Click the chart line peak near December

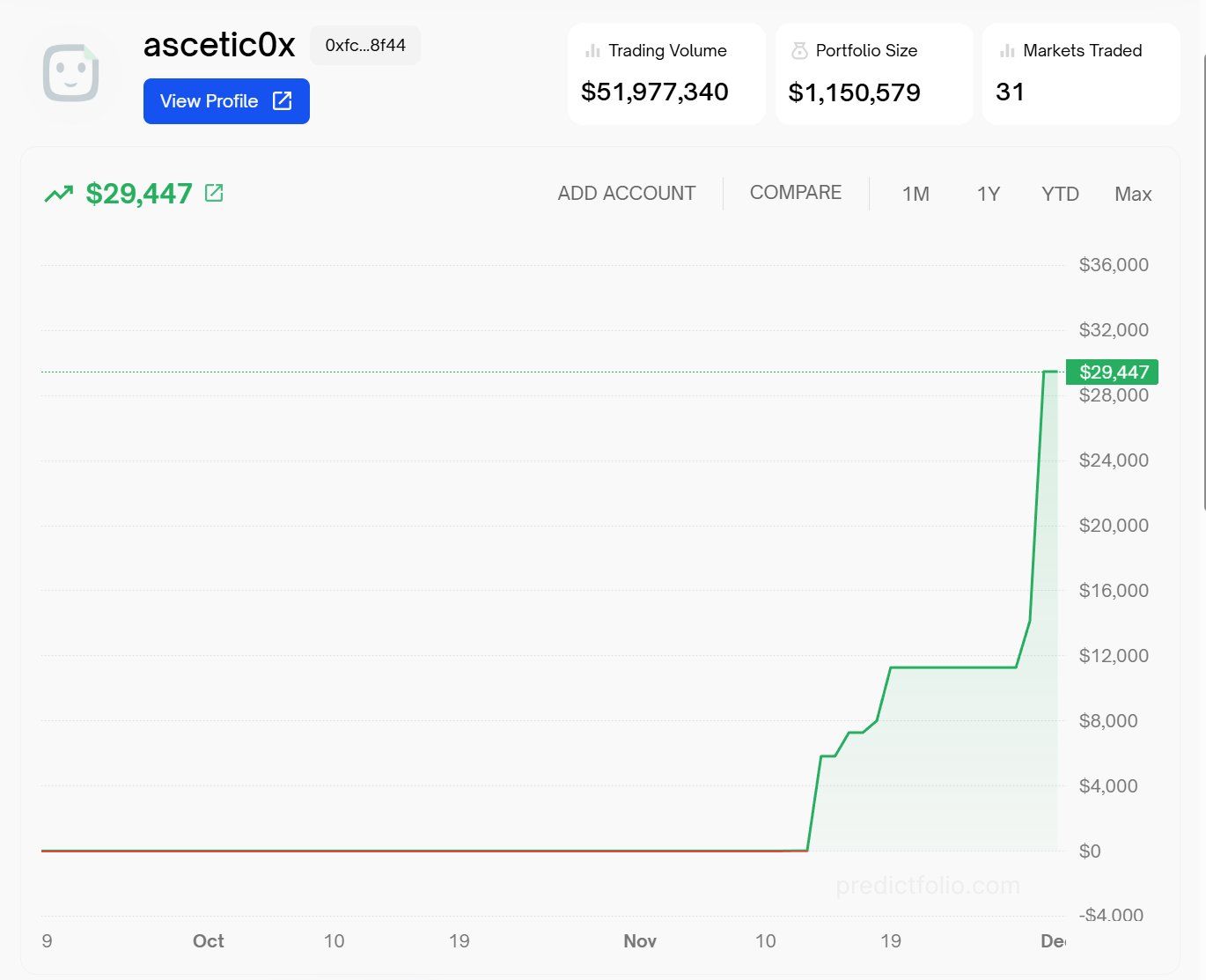[x=1050, y=372]
